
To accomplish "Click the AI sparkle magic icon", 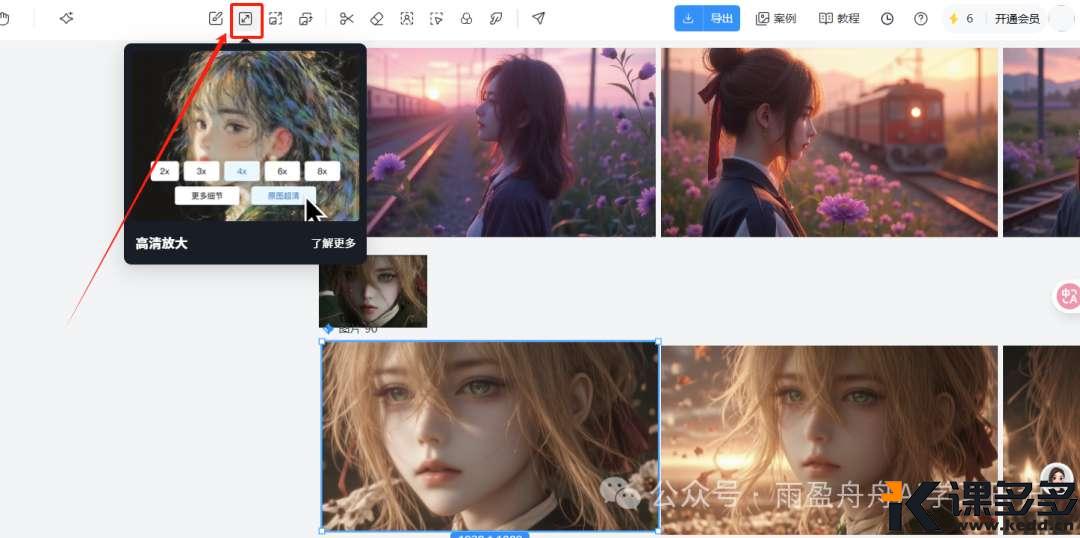I will [67, 18].
